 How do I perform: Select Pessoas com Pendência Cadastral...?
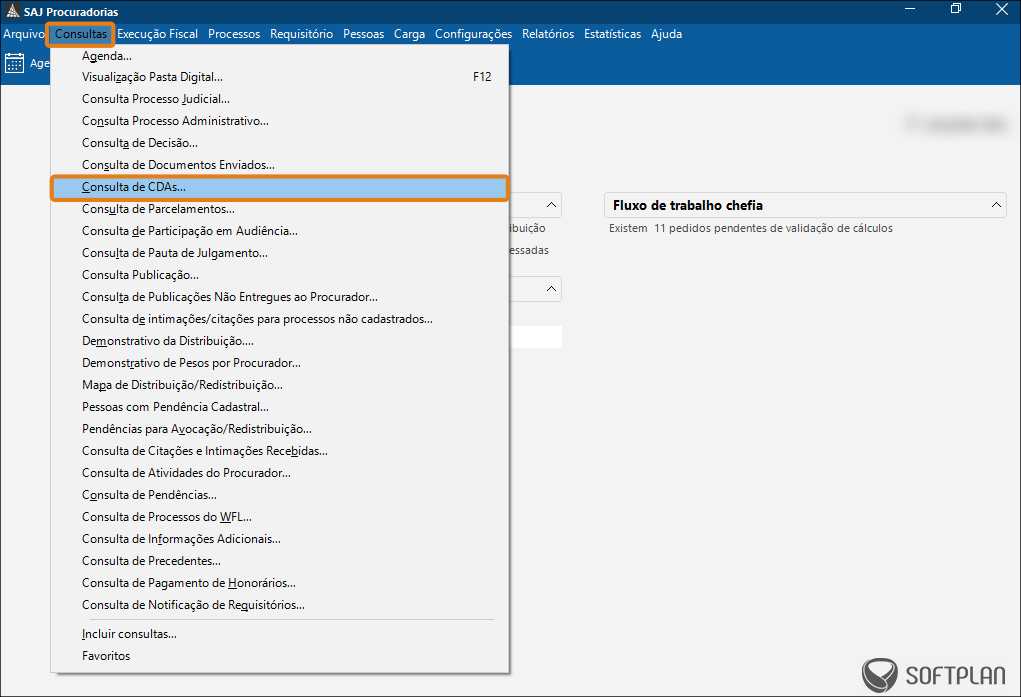280,407
